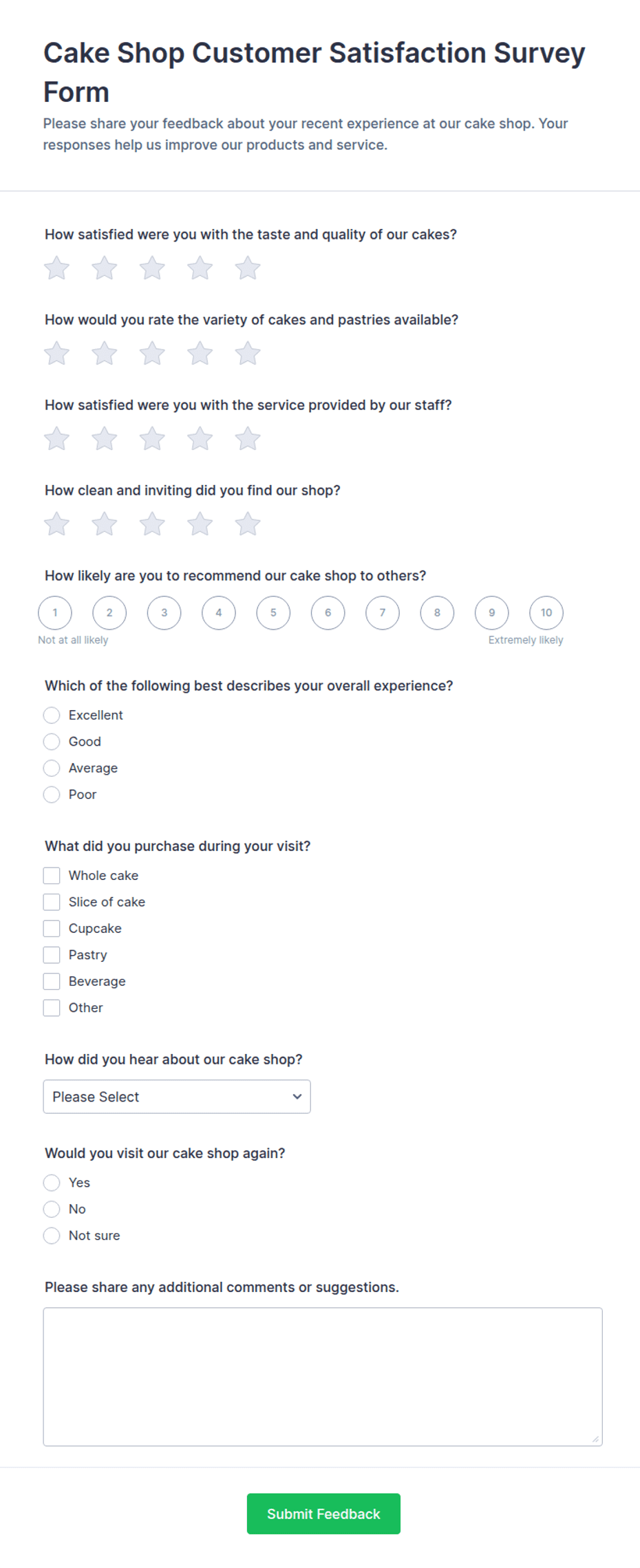Select Excellent for overall experience

pyautogui.click(x=52, y=716)
